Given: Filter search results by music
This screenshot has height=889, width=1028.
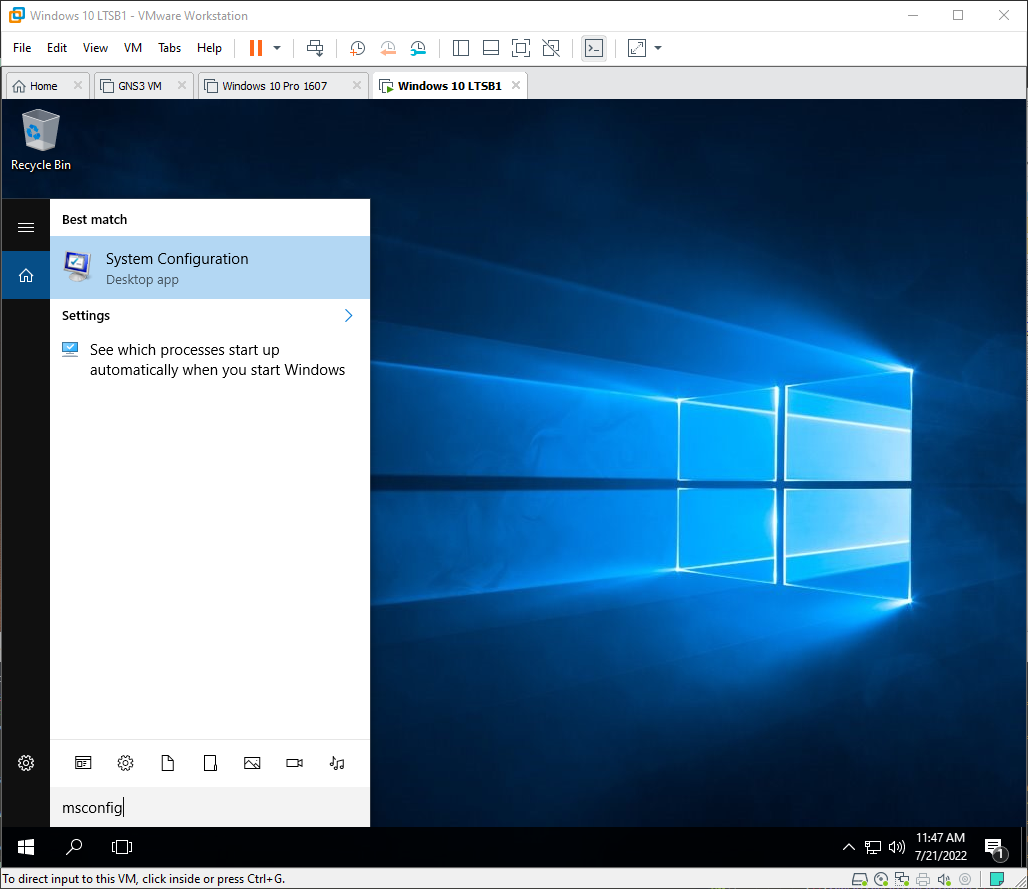Looking at the screenshot, I should tap(337, 763).
